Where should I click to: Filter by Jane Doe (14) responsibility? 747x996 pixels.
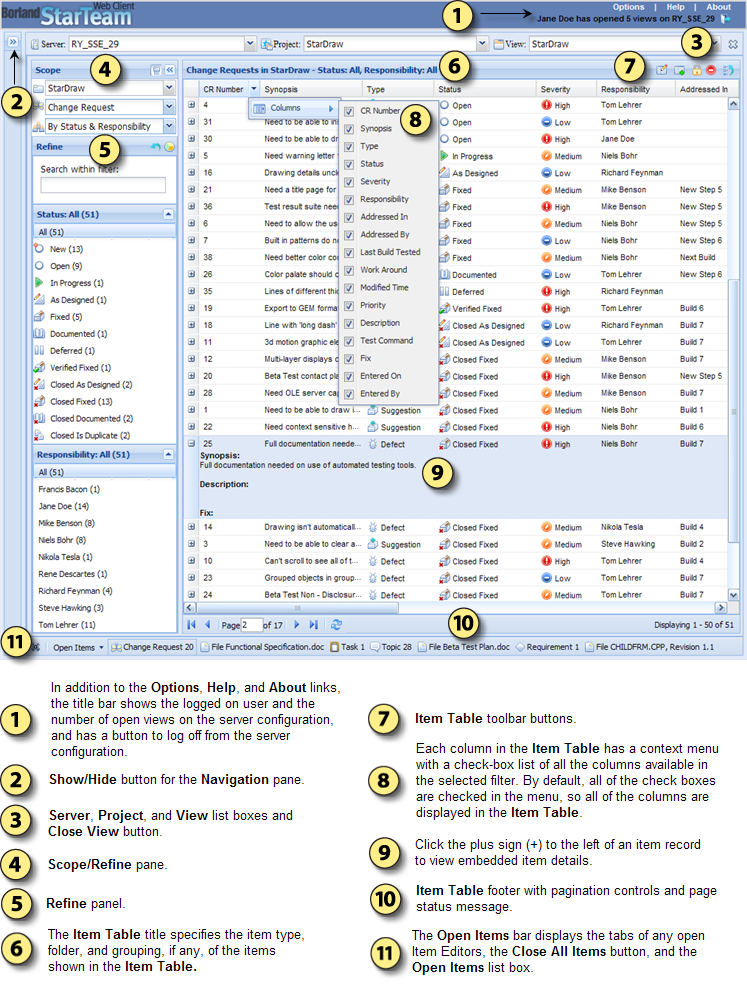point(64,506)
